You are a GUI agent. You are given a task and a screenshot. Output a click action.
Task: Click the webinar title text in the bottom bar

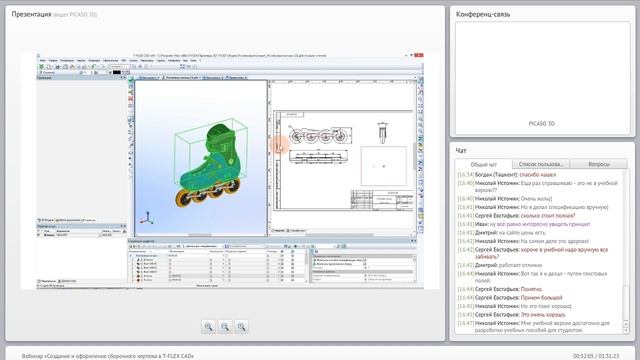coord(108,356)
